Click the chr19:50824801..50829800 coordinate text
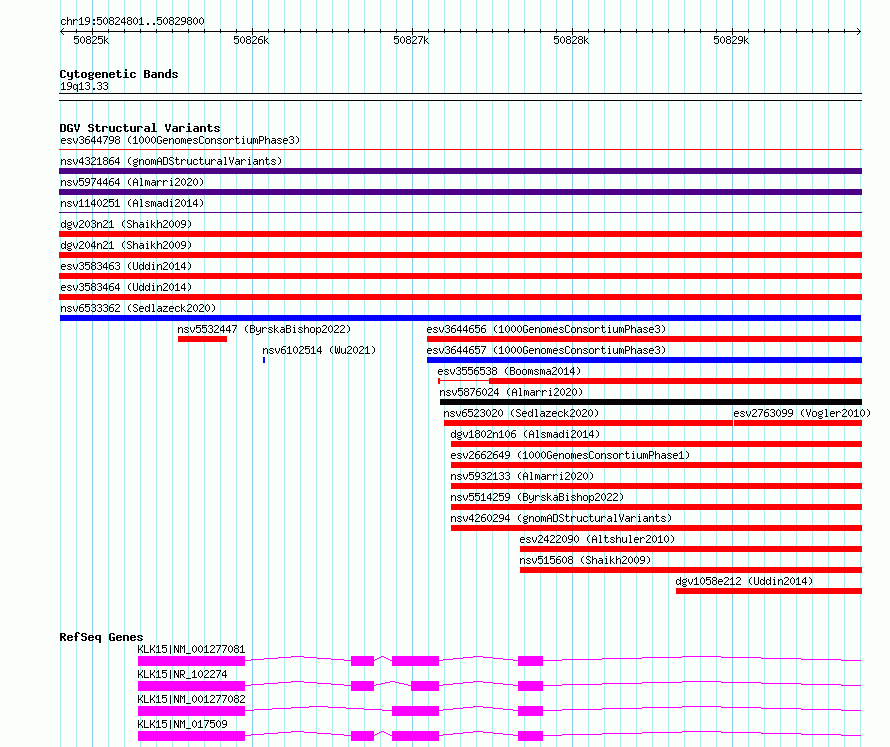Screen dimensions: 890x747 coord(132,22)
